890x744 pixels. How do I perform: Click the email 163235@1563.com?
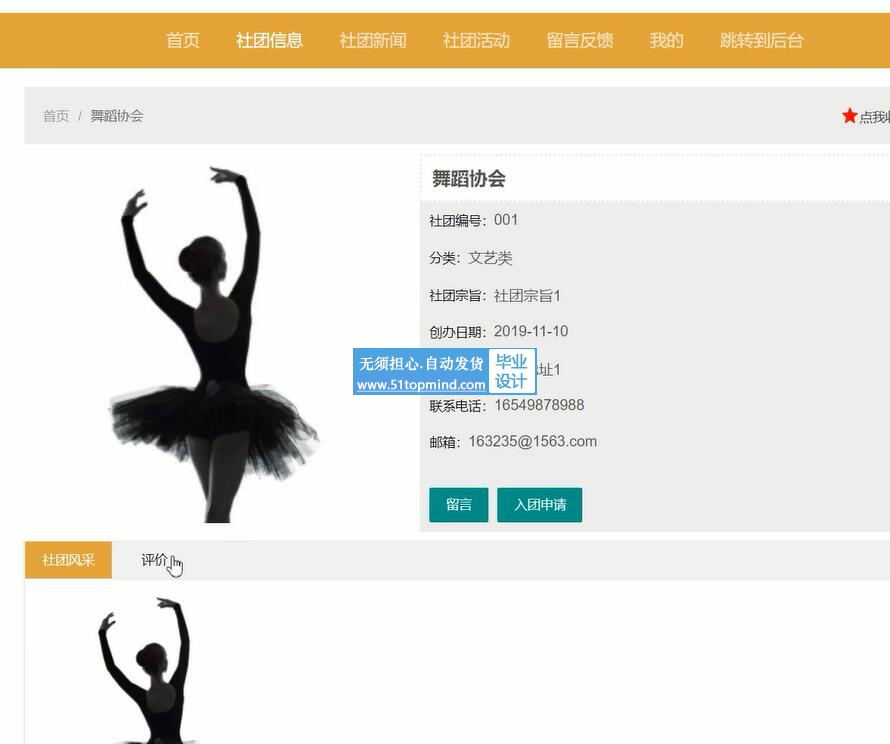pos(533,442)
